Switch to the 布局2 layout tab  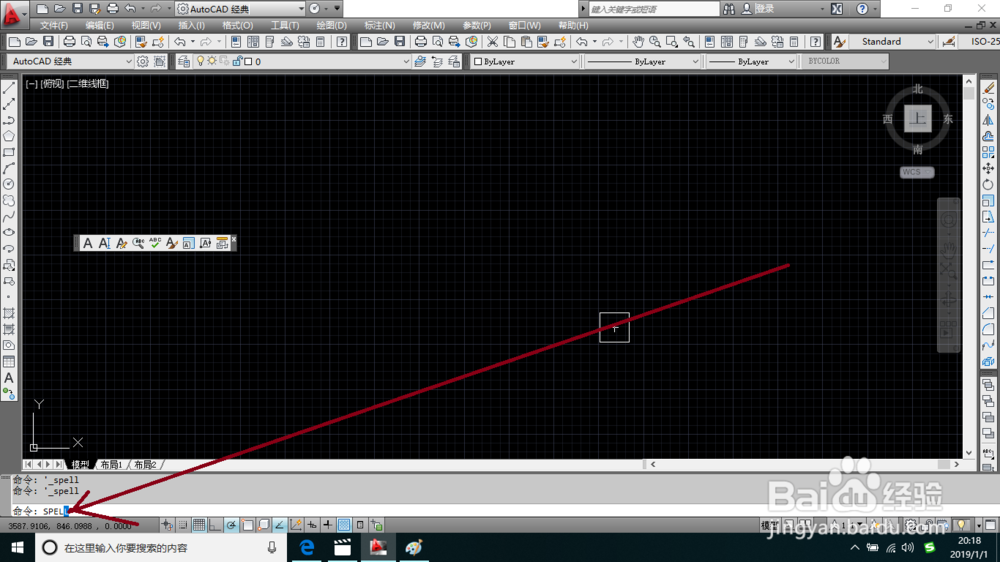(145, 464)
